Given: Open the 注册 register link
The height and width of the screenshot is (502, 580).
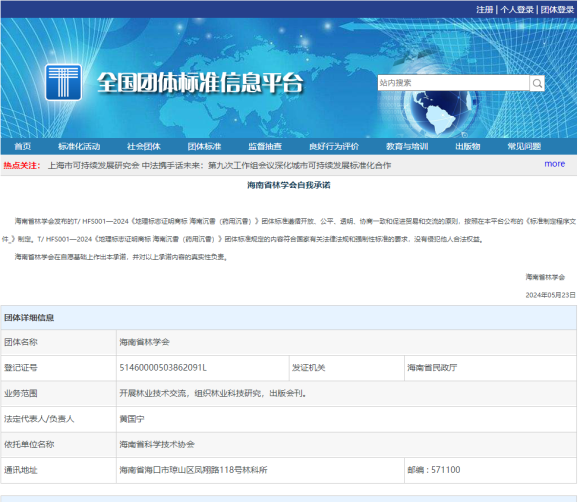Looking at the screenshot, I should pos(485,10).
